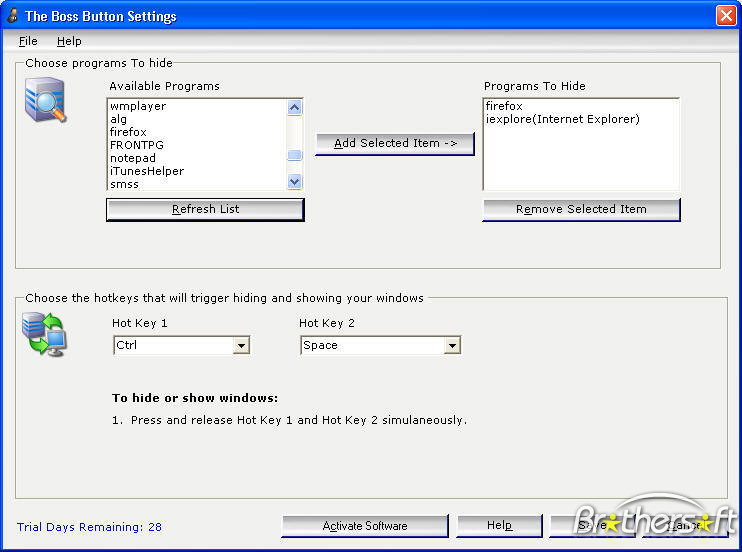Open the File menu
Image resolution: width=742 pixels, height=552 pixels.
[28, 41]
